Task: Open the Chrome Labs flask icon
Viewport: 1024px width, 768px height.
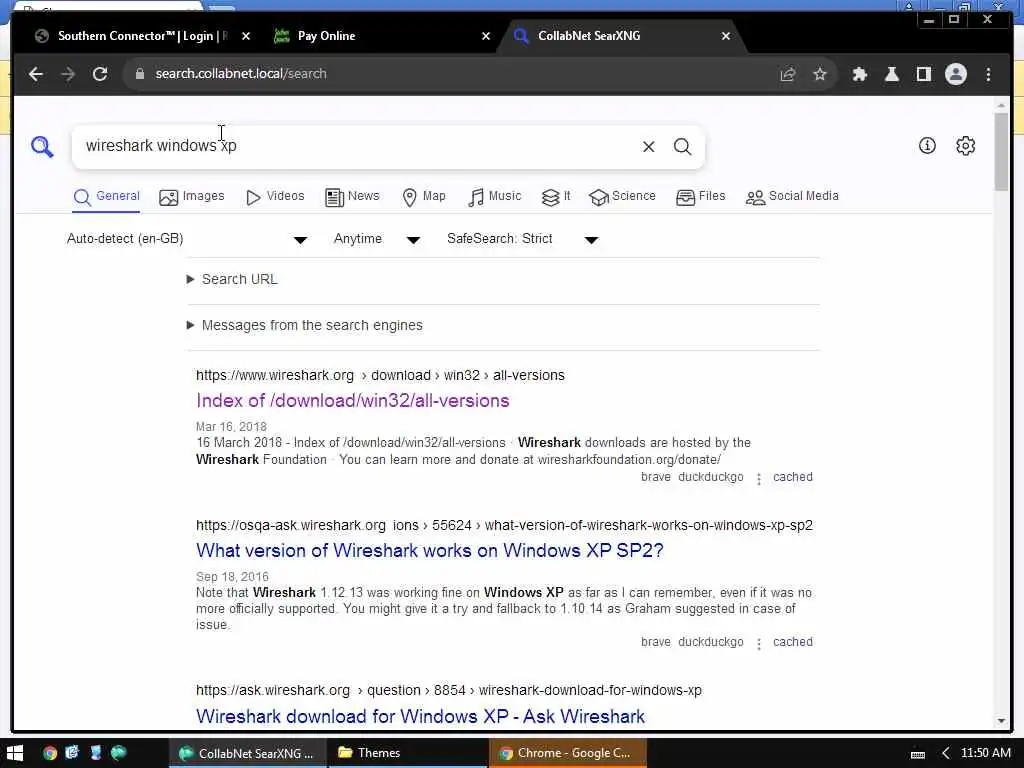Action: 891,74
